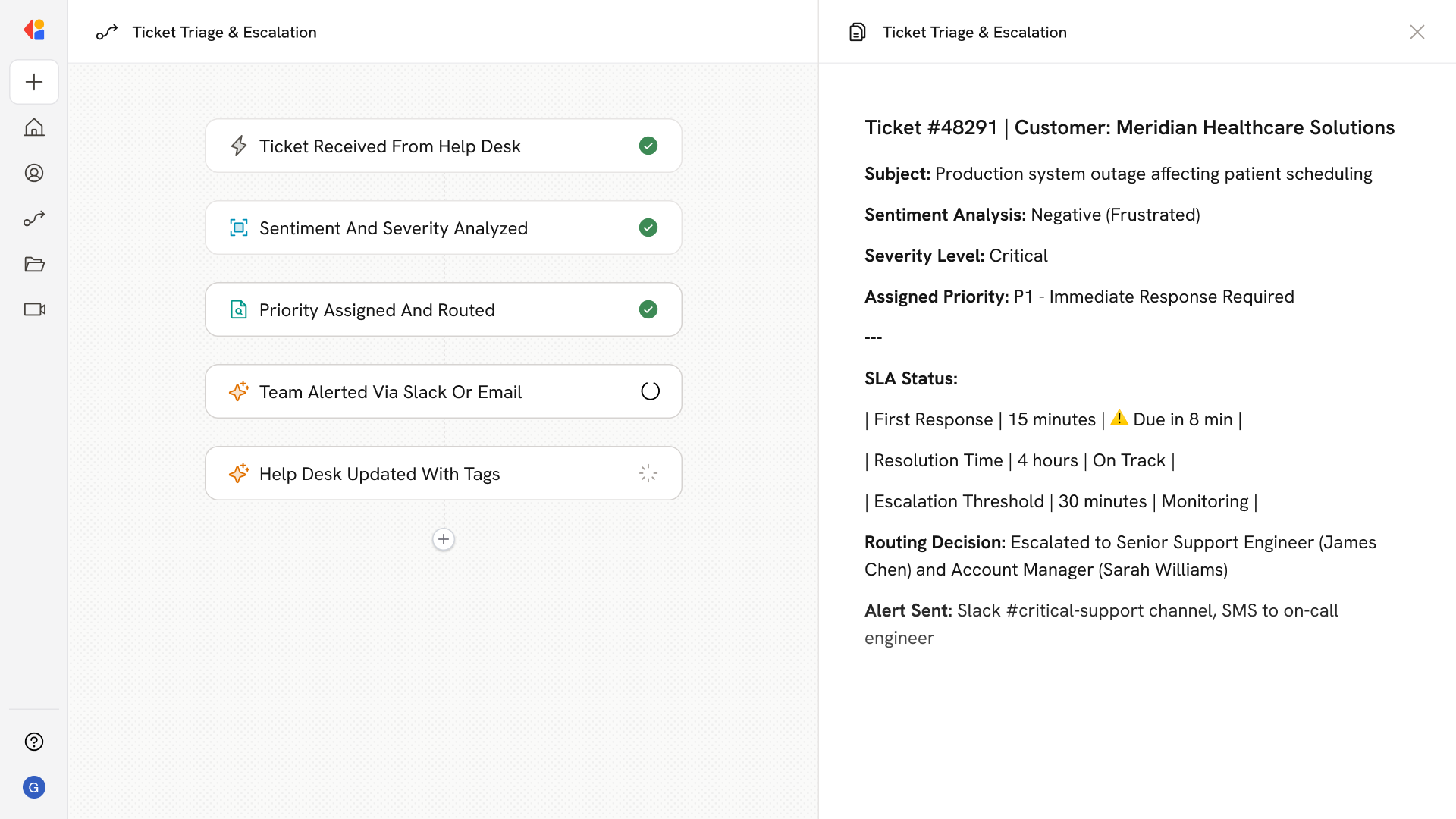Viewport: 1456px width, 819px height.
Task: Click the video recordings icon in the sidebar
Action: pyautogui.click(x=34, y=309)
